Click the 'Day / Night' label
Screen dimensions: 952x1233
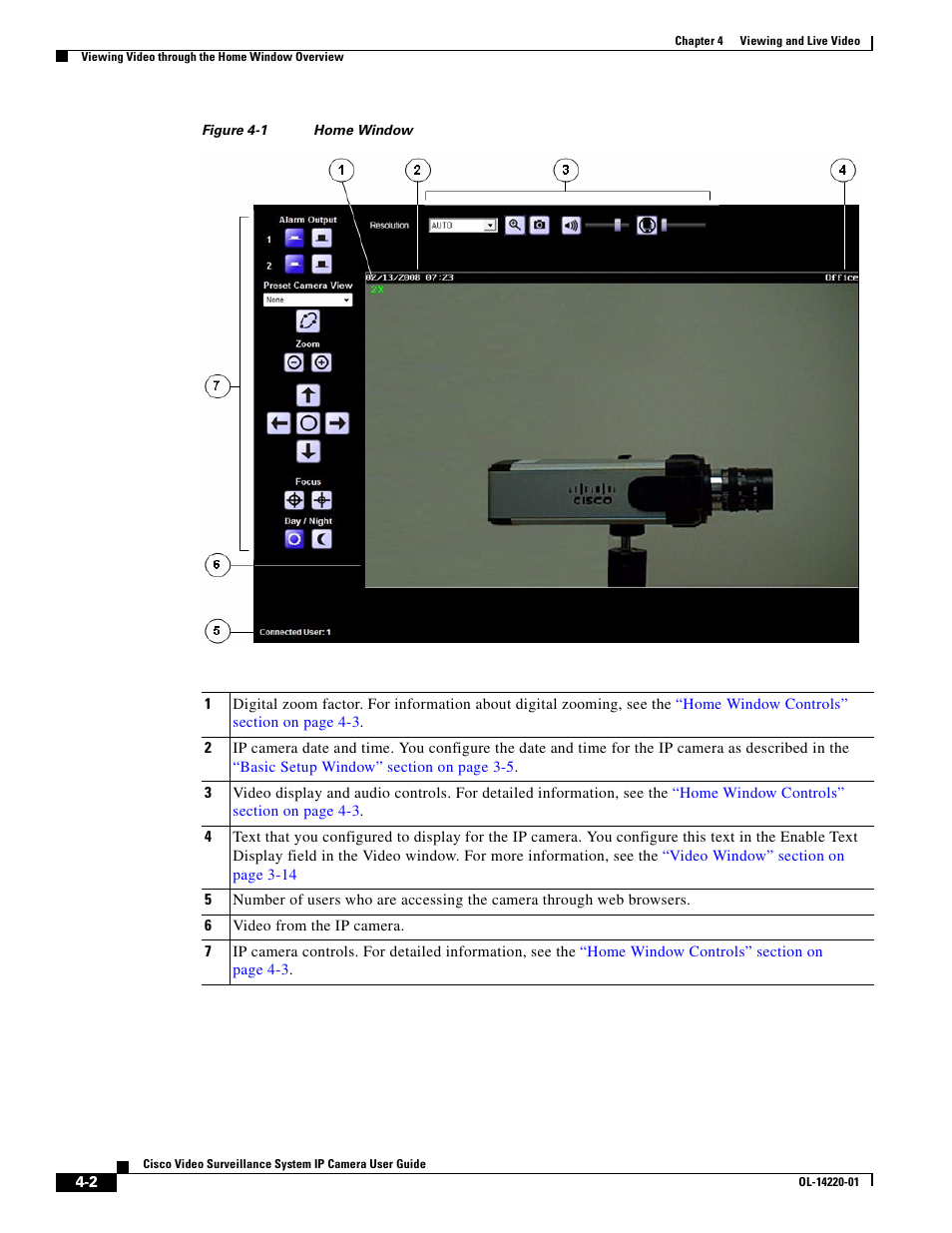pos(308,521)
